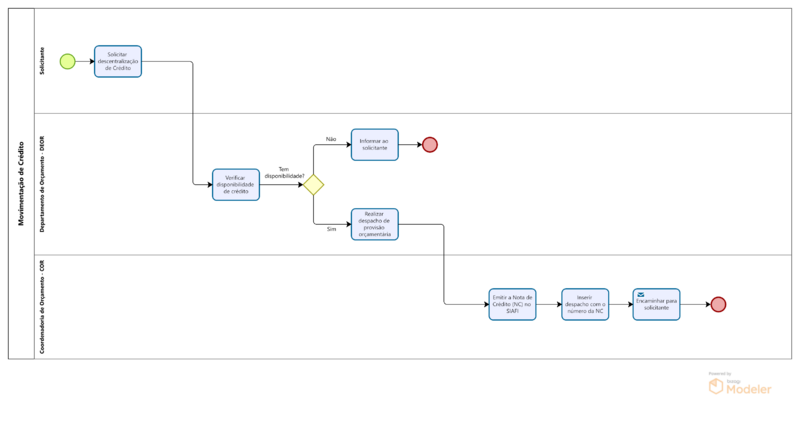The height and width of the screenshot is (435, 800).
Task: Click the 'Encaminhar para solicitante' task box
Action: (x=656, y=304)
